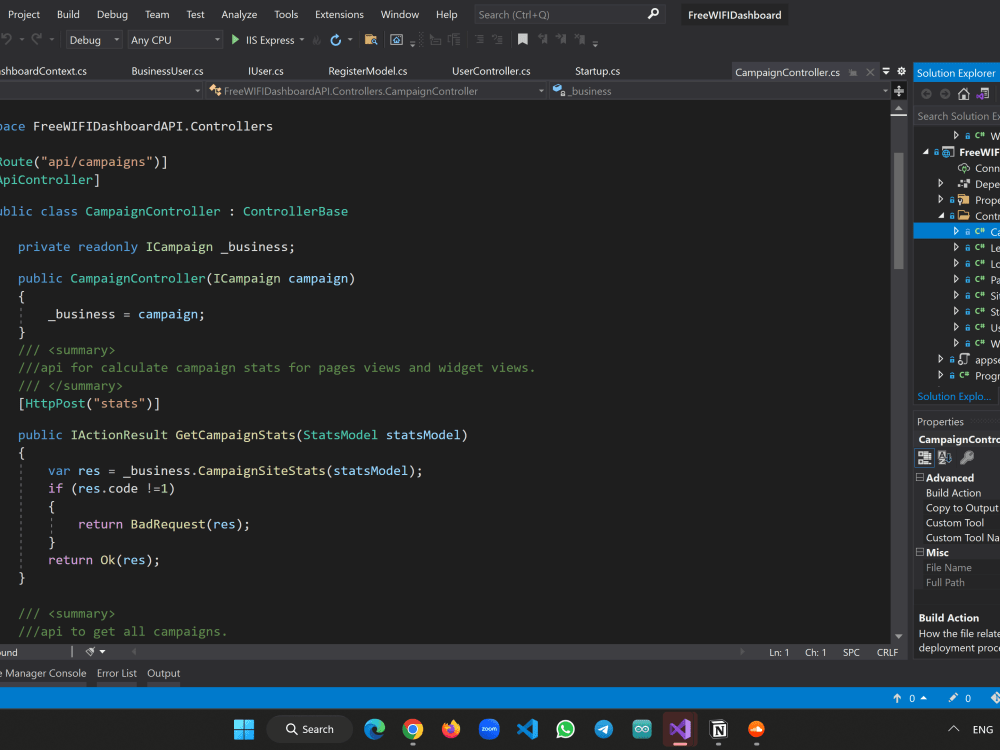Expand the Dependencies node in Solution Explorer
The image size is (1000, 750).
[x=940, y=183]
